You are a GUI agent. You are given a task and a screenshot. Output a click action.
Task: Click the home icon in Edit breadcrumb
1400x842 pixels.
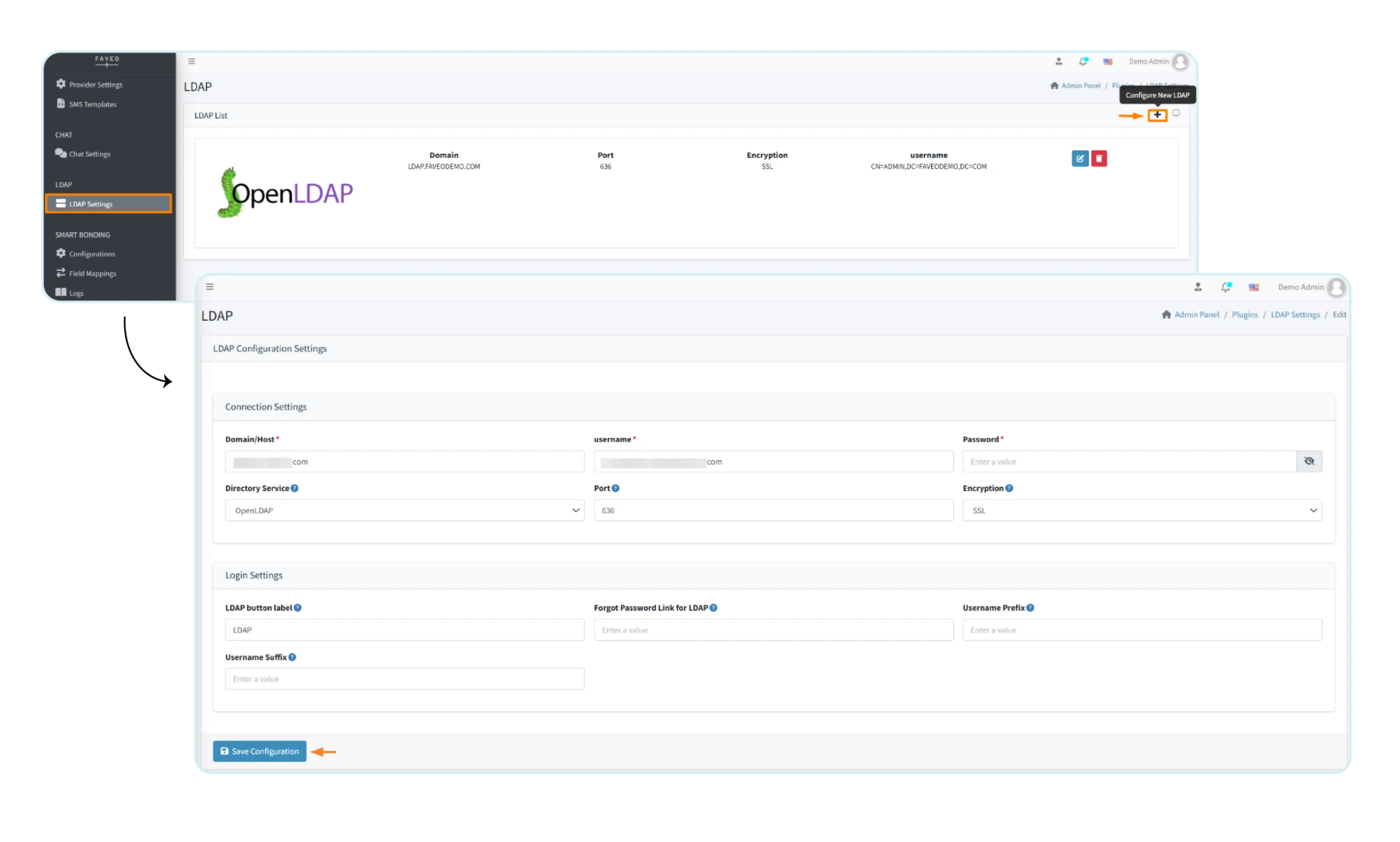1166,315
